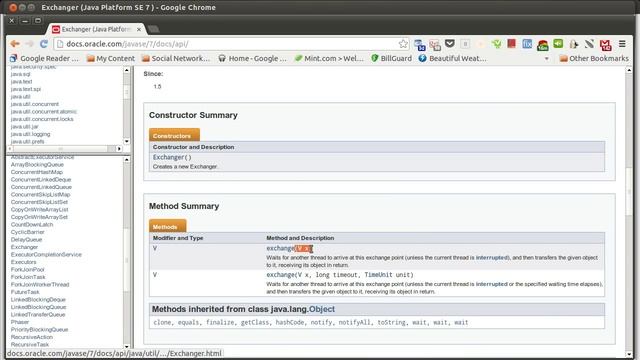640x360 pixels.
Task: Open the java.sql package link
Action: click(x=20, y=74)
